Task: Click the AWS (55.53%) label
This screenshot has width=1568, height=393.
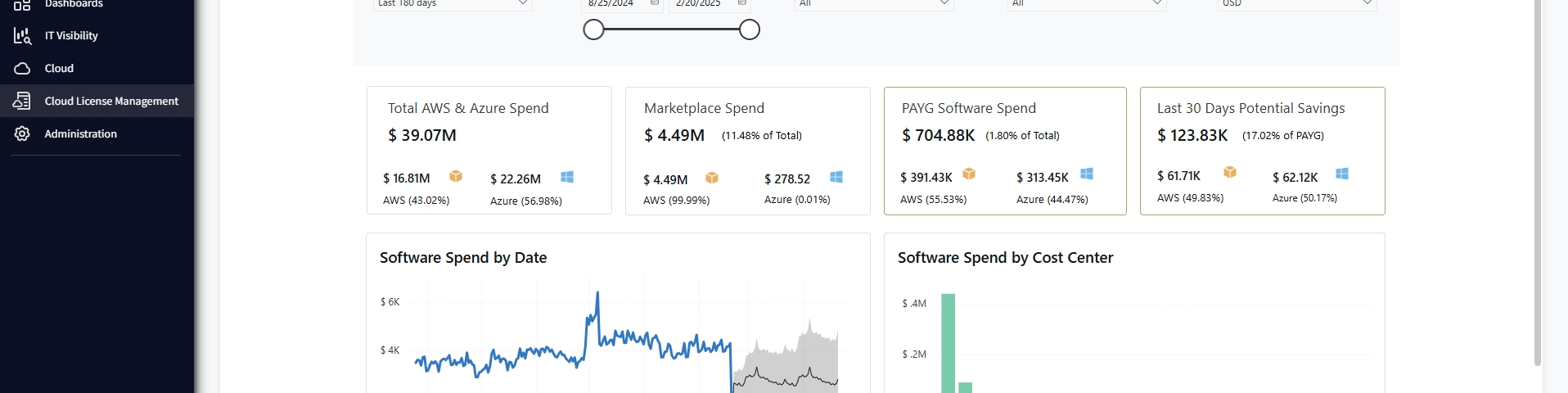Action: point(933,200)
